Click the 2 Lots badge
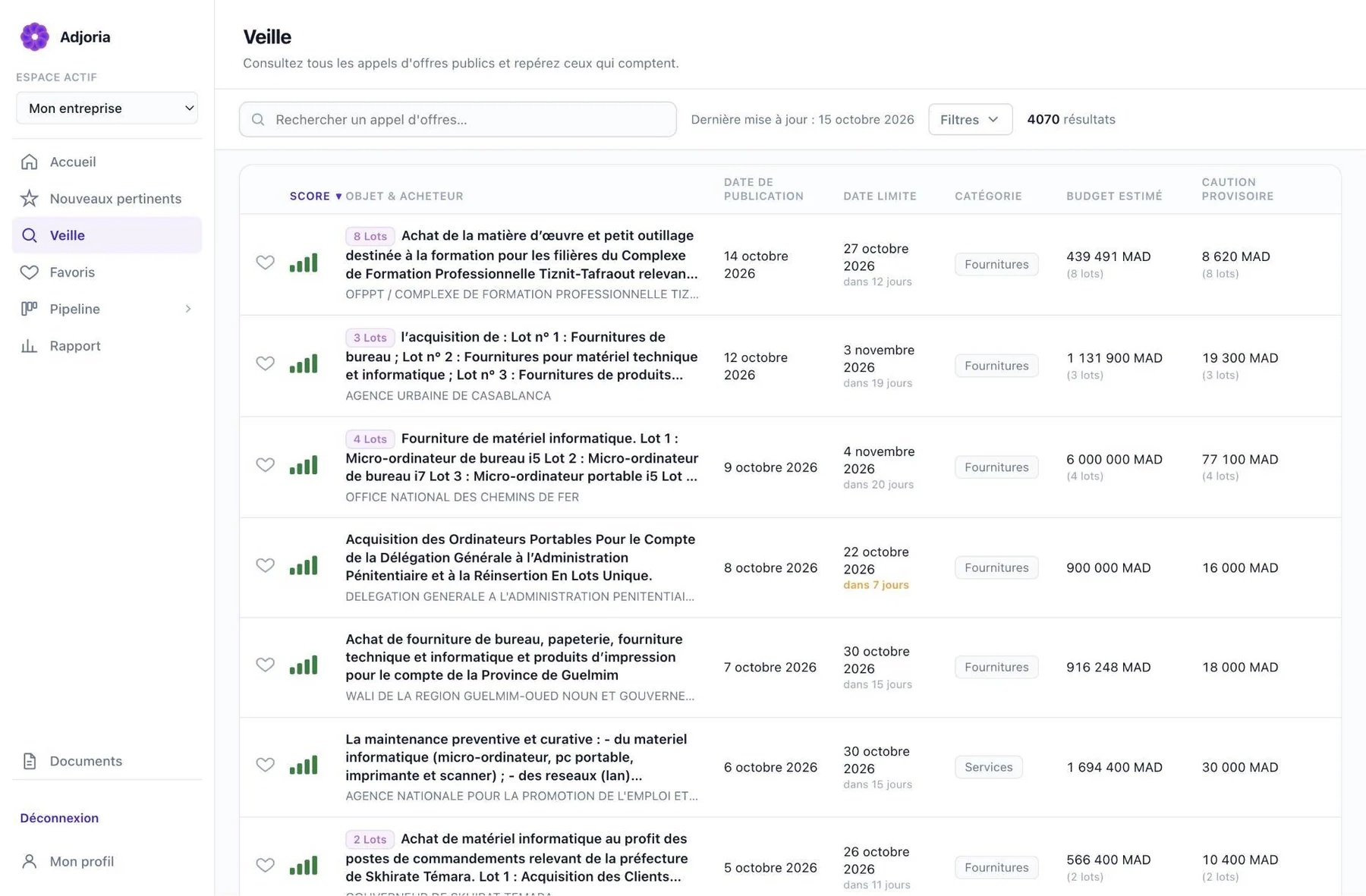 [x=370, y=839]
